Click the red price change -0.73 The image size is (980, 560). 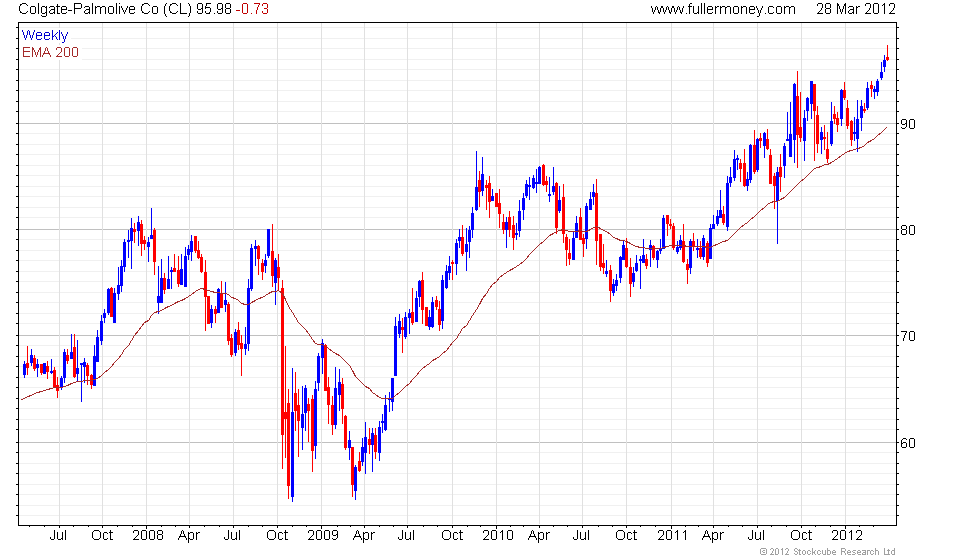252,9
